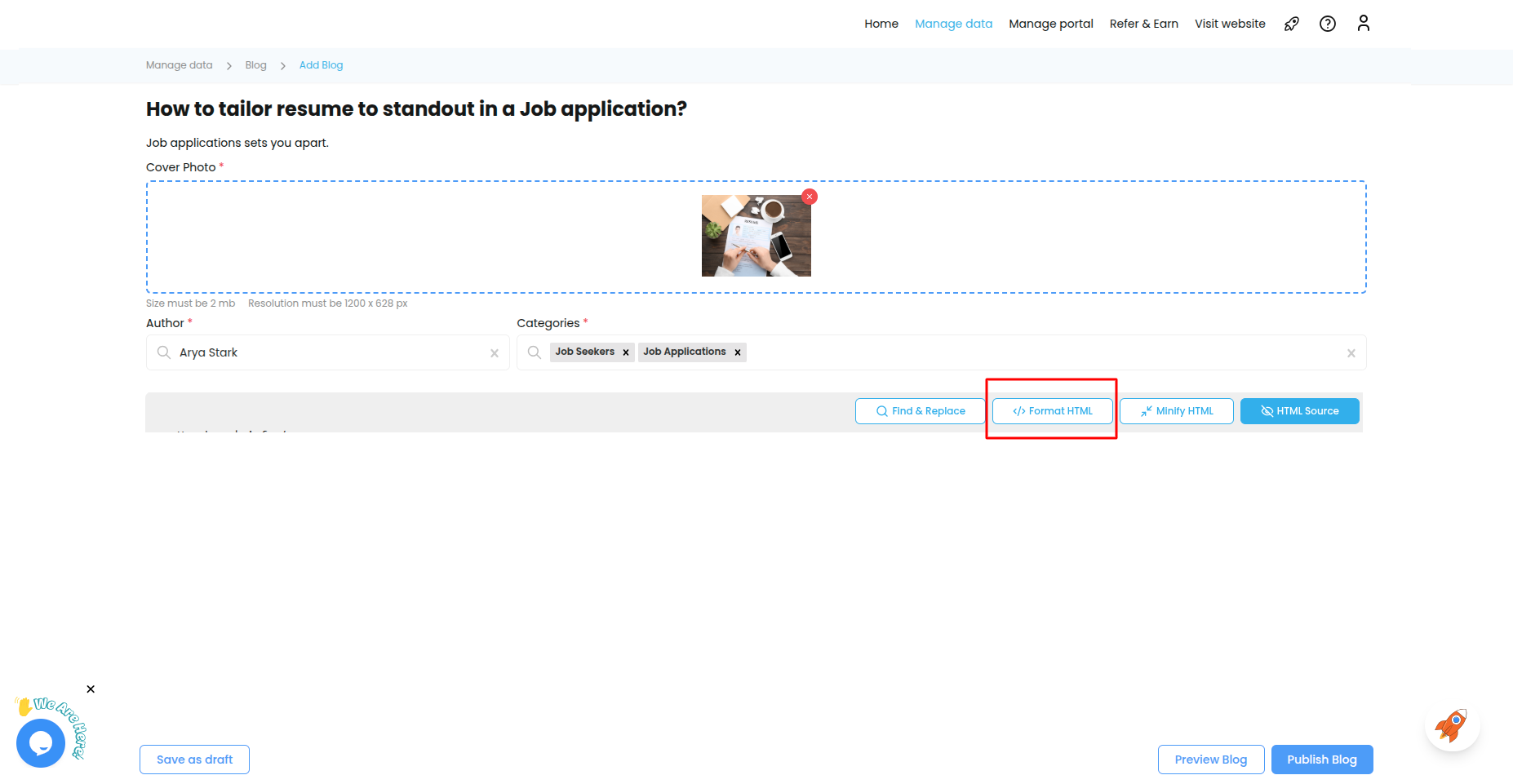1513x784 pixels.
Task: Open the chat support bubble
Action: tap(40, 742)
